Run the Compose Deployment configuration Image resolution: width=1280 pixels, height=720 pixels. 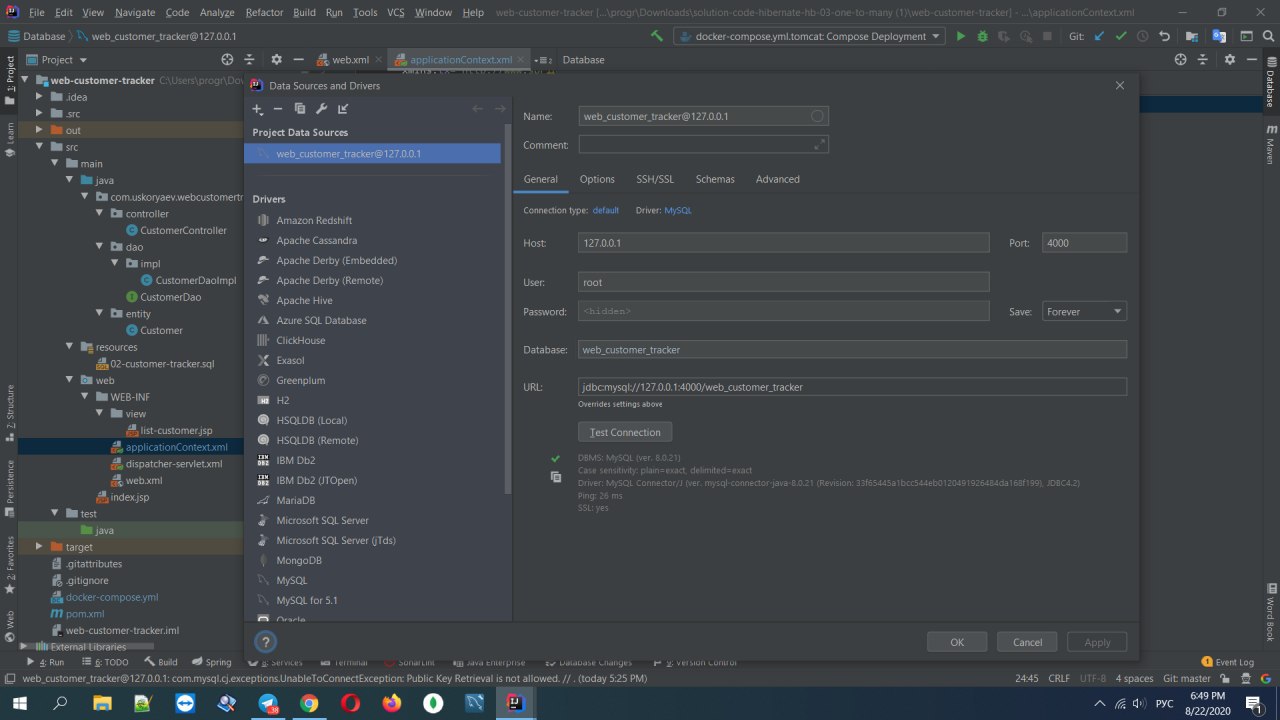[960, 36]
